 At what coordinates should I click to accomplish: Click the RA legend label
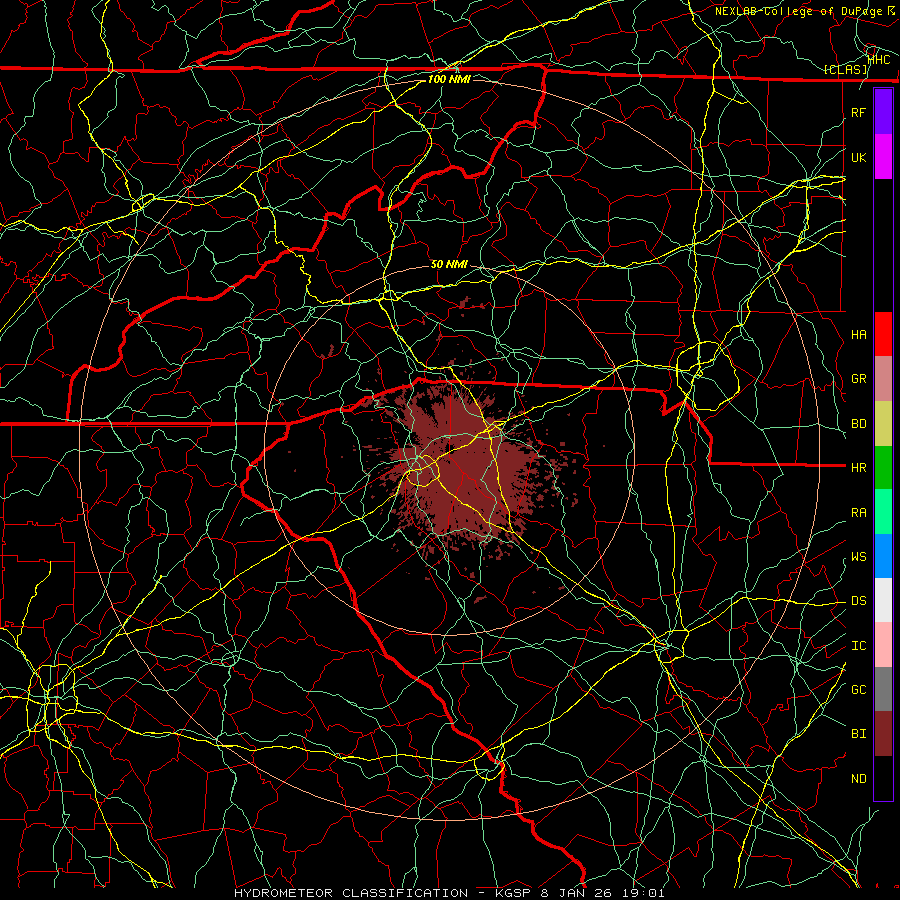coord(858,513)
